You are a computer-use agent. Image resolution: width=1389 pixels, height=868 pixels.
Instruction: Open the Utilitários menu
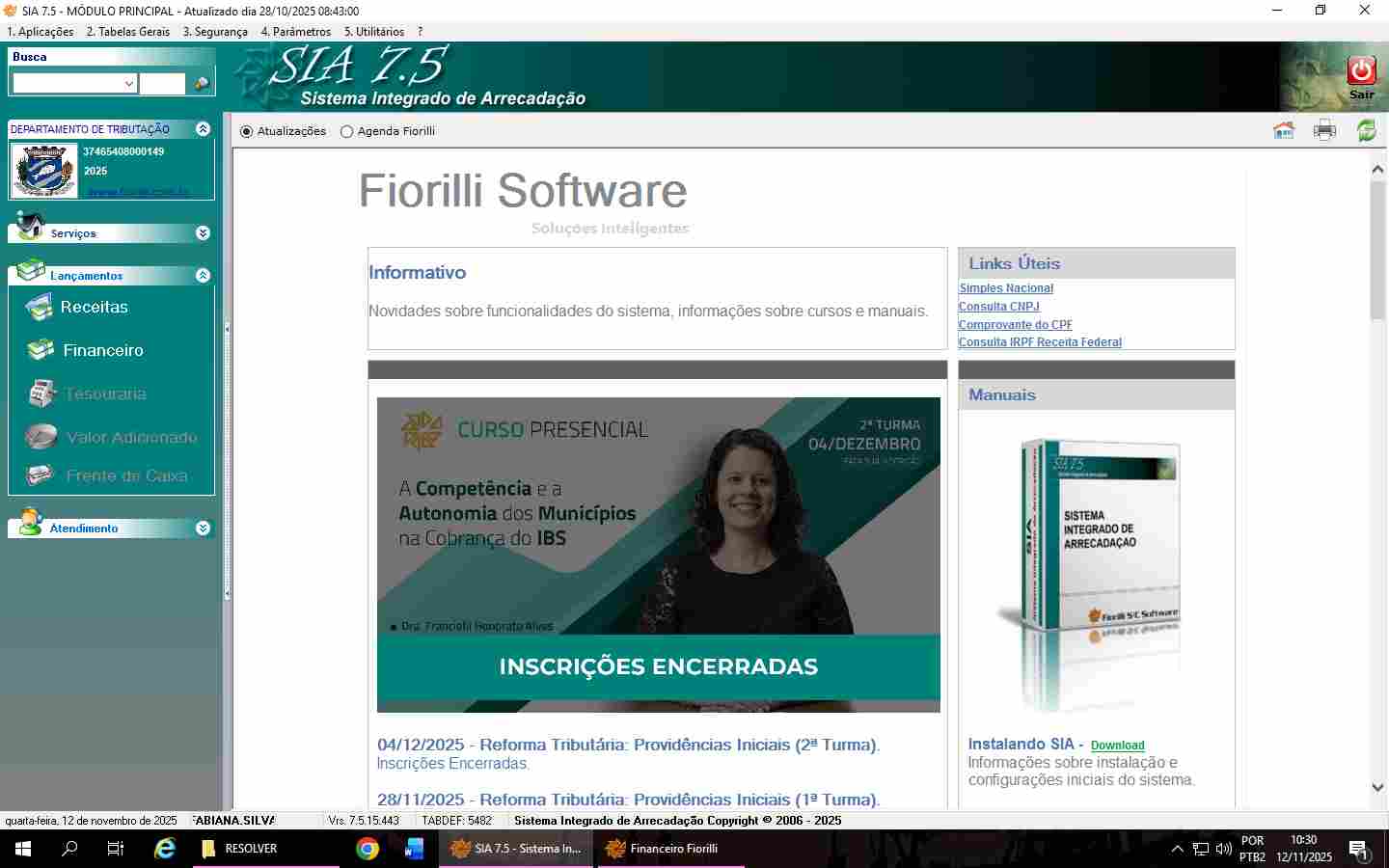(374, 32)
